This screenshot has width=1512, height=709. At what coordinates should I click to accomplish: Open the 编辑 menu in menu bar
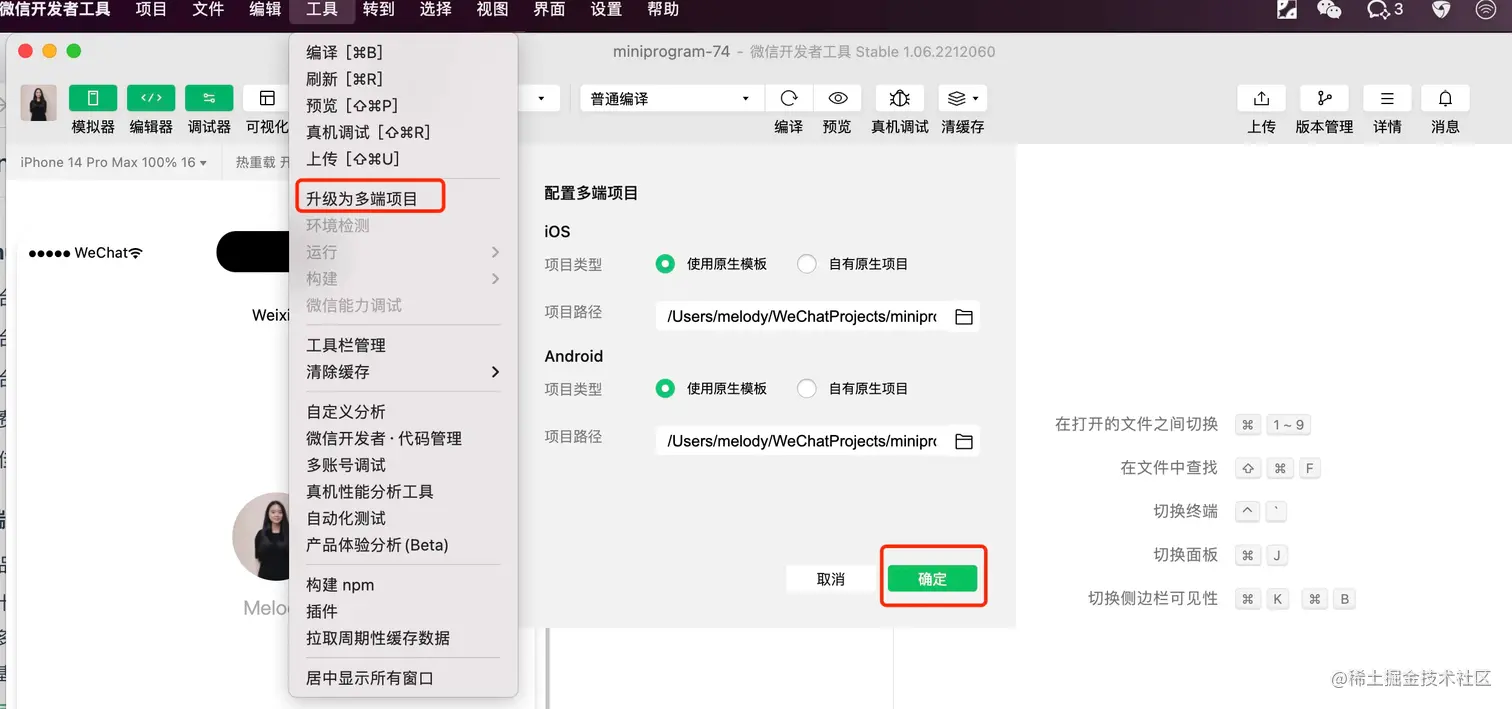[x=265, y=10]
